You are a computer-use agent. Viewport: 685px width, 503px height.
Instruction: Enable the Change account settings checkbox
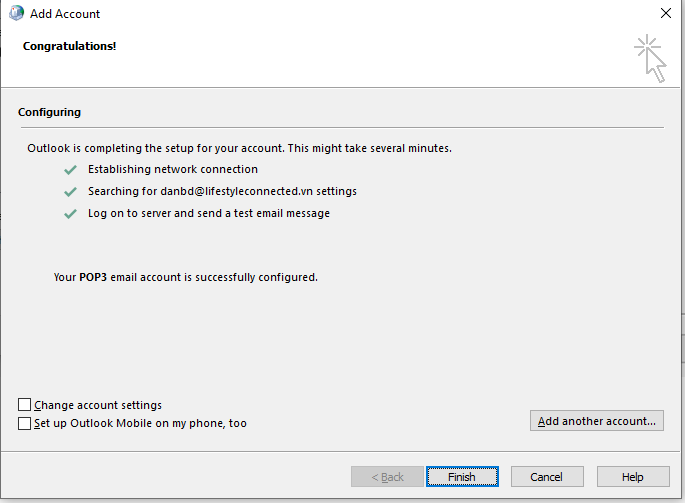tap(25, 405)
